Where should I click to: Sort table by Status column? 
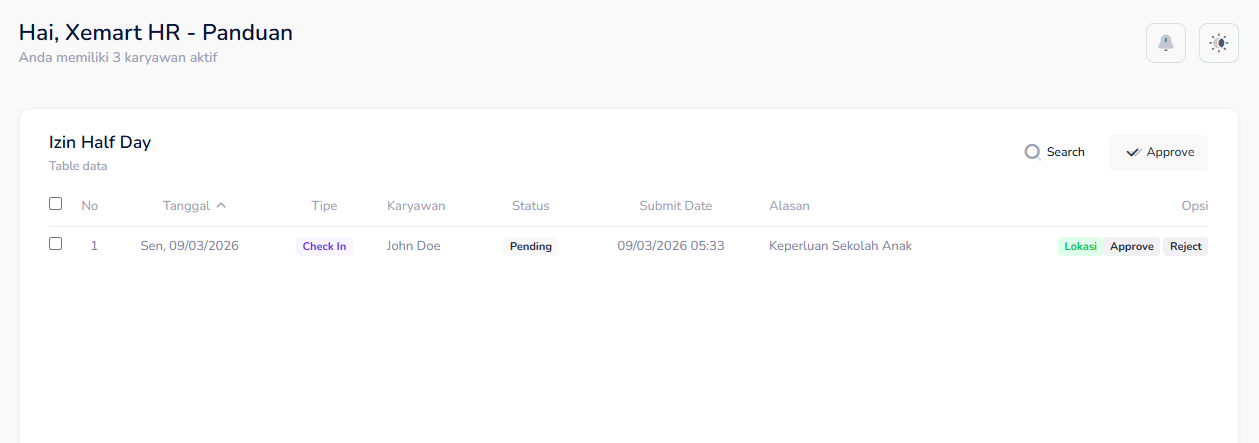[530, 206]
